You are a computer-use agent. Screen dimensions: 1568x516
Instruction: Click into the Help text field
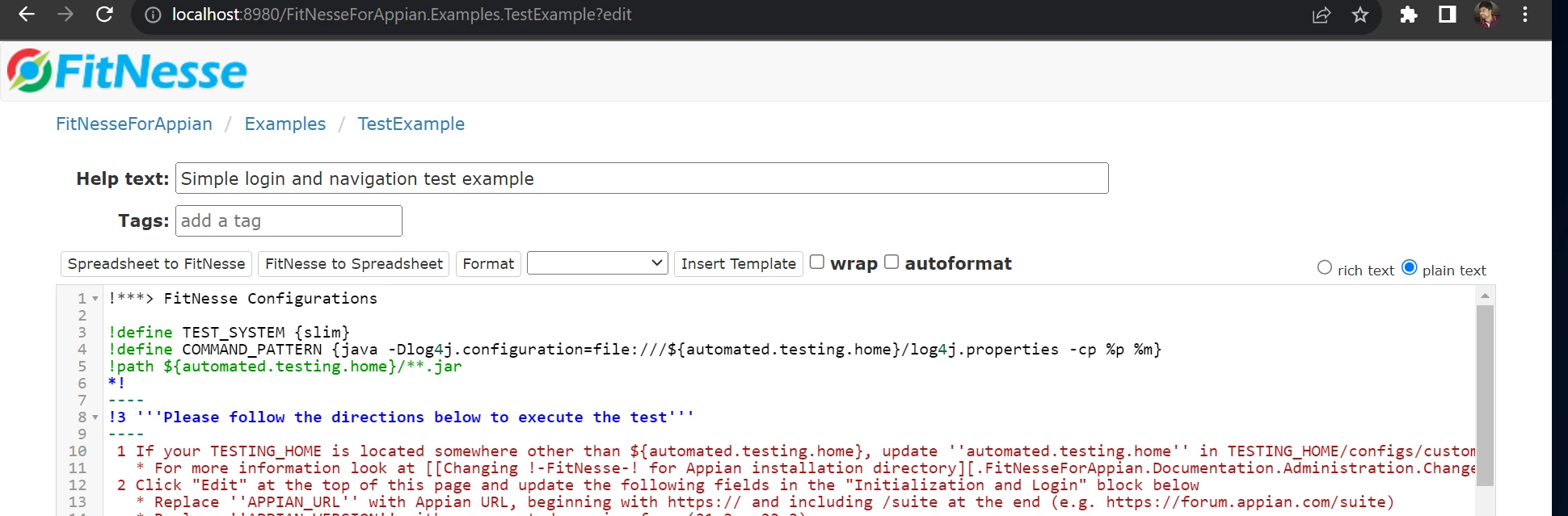(642, 178)
